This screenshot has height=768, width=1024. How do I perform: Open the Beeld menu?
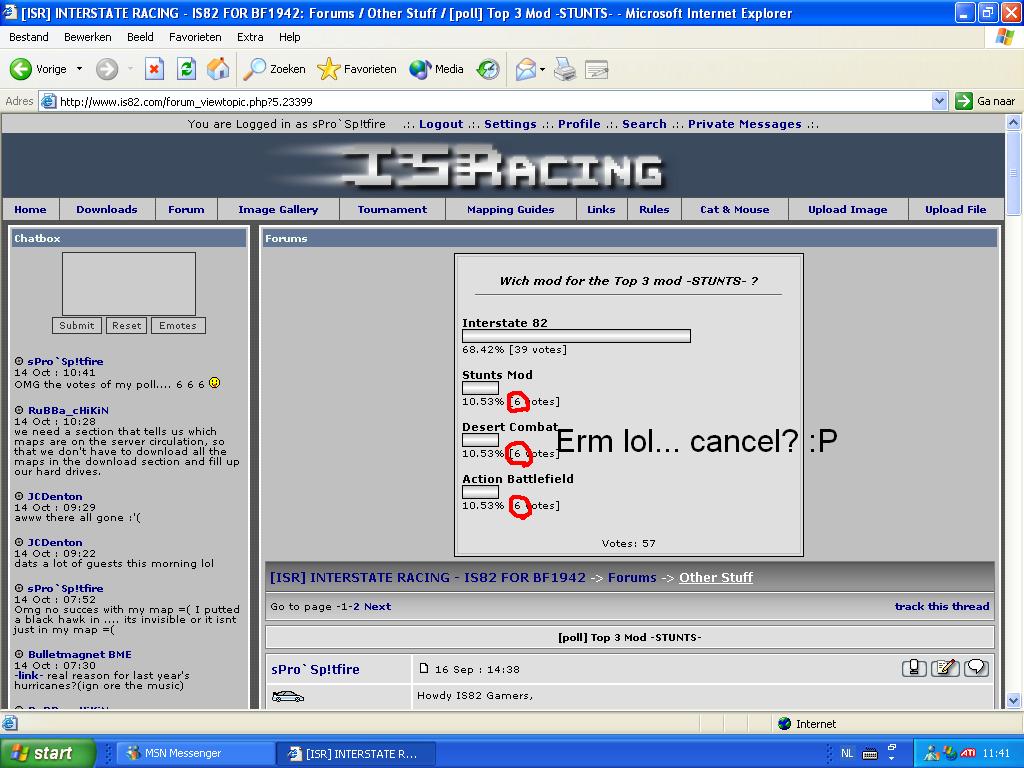pos(140,37)
